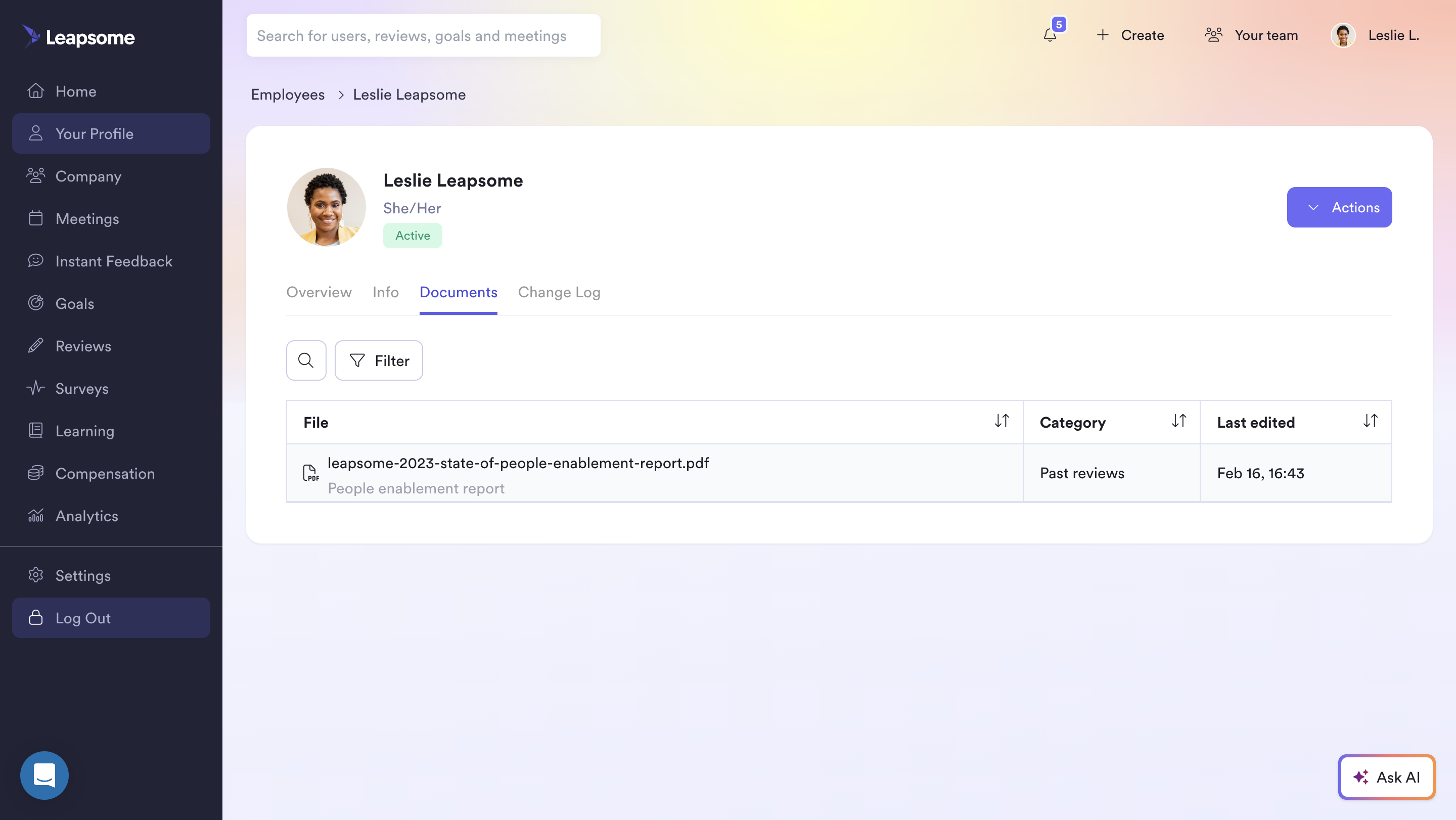The image size is (1456, 820).
Task: Open Reviews in sidebar
Action: tap(111, 346)
